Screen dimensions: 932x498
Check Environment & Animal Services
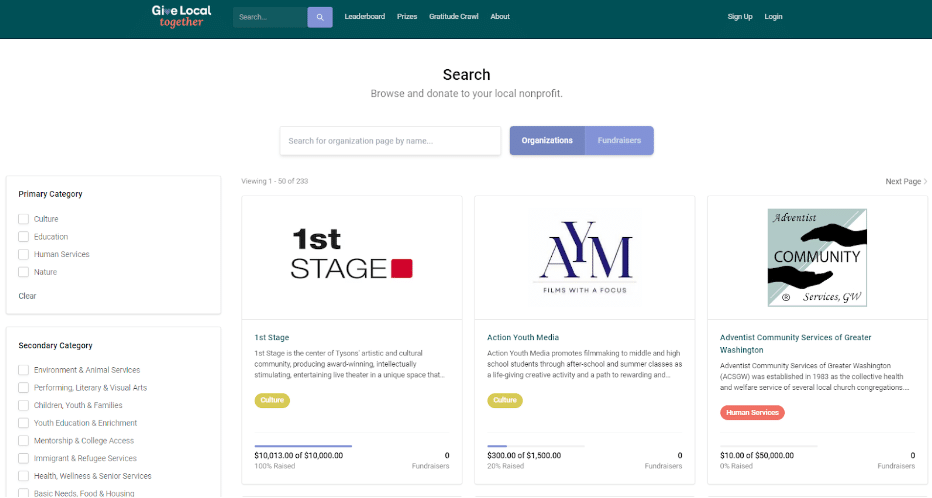pos(24,370)
